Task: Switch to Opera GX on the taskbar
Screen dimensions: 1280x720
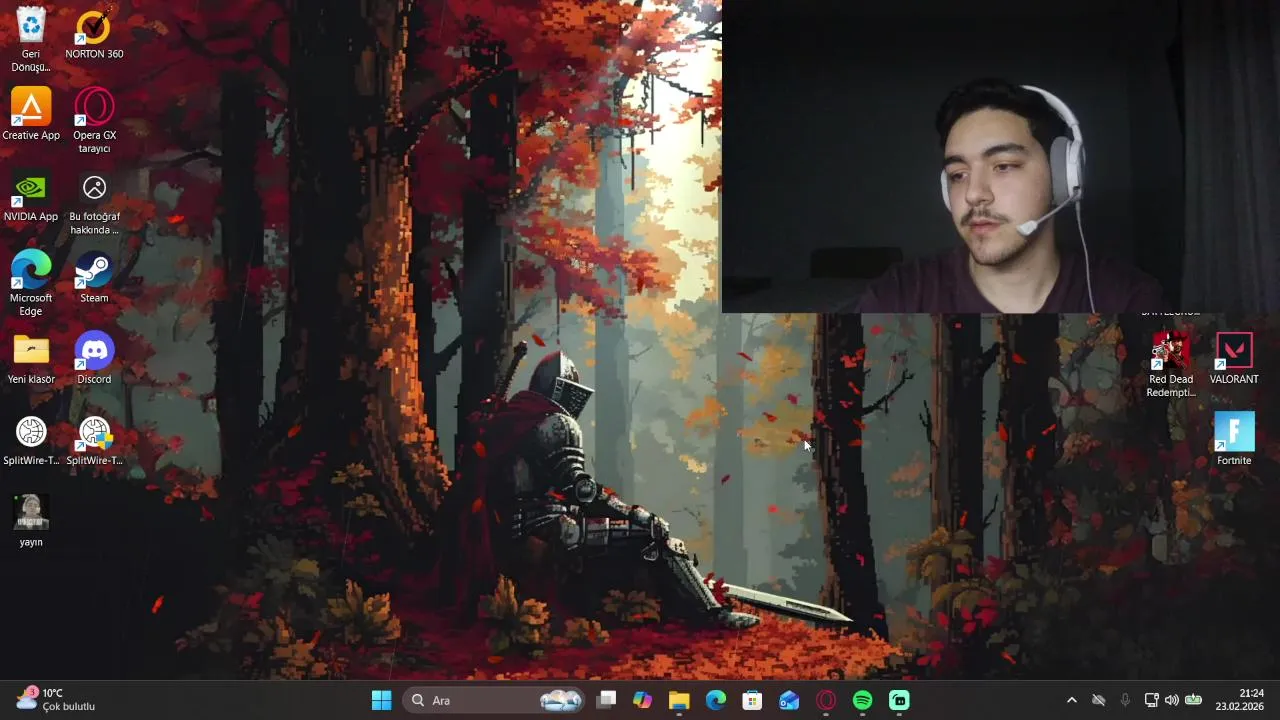Action: pyautogui.click(x=826, y=700)
